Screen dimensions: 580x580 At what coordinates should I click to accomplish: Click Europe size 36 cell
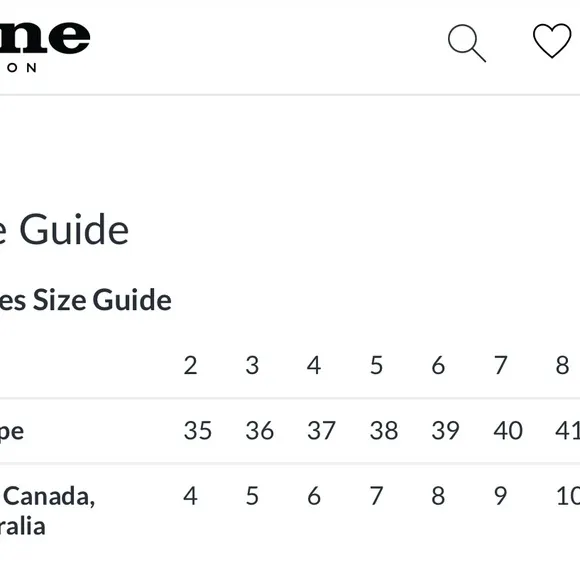(260, 431)
